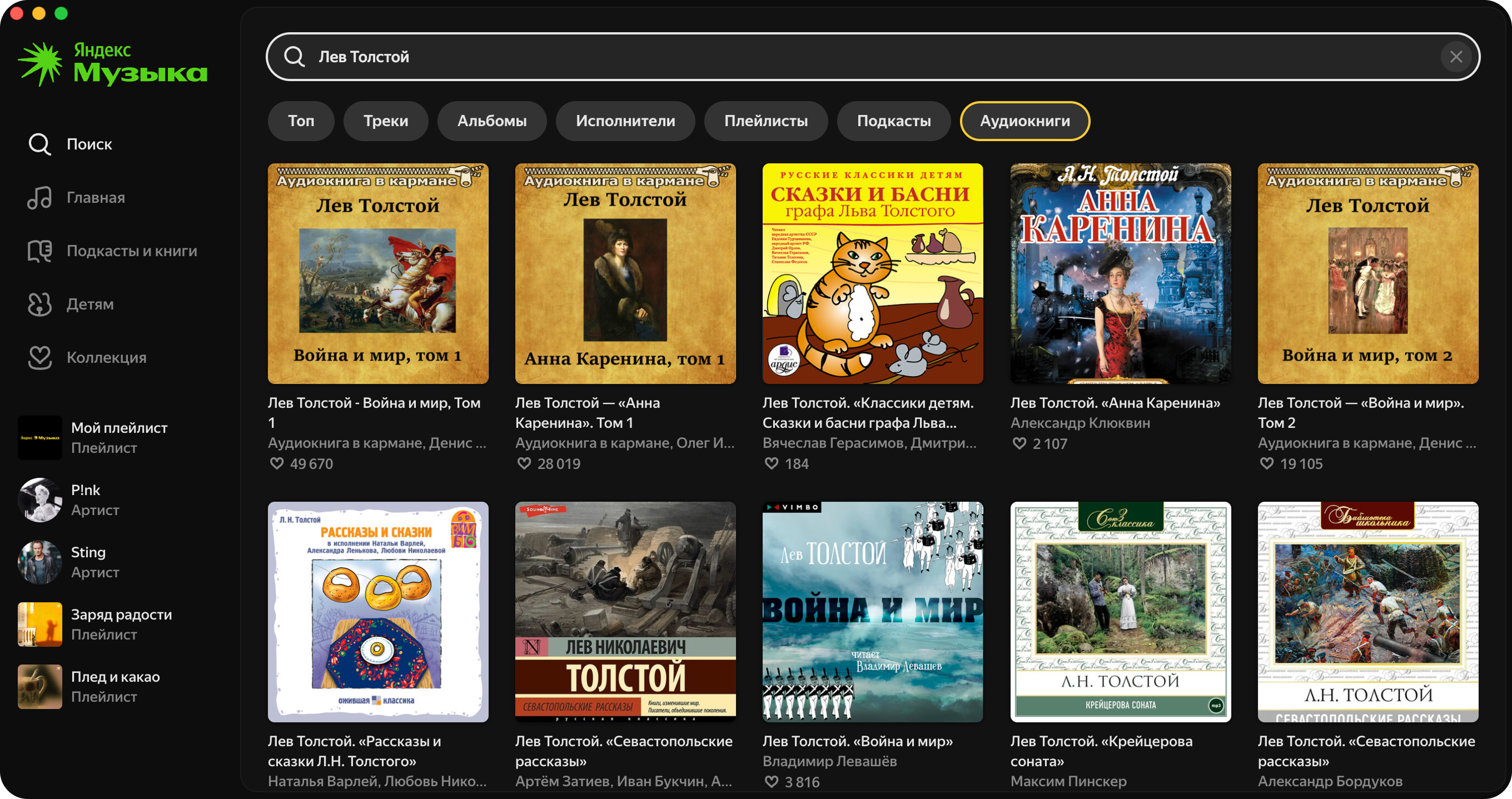Screen dimensions: 1512x799
Task: Like the book with 184 likes
Action: [x=771, y=463]
